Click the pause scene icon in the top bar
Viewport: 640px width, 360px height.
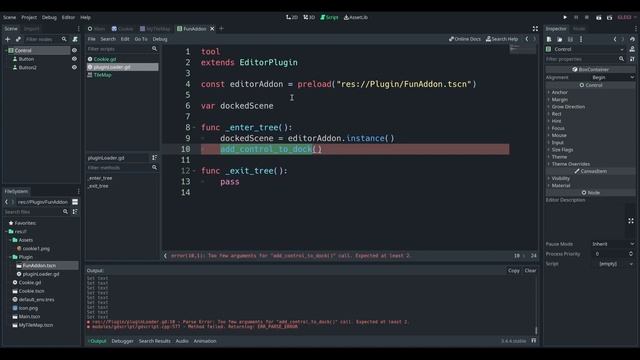(x=576, y=18)
